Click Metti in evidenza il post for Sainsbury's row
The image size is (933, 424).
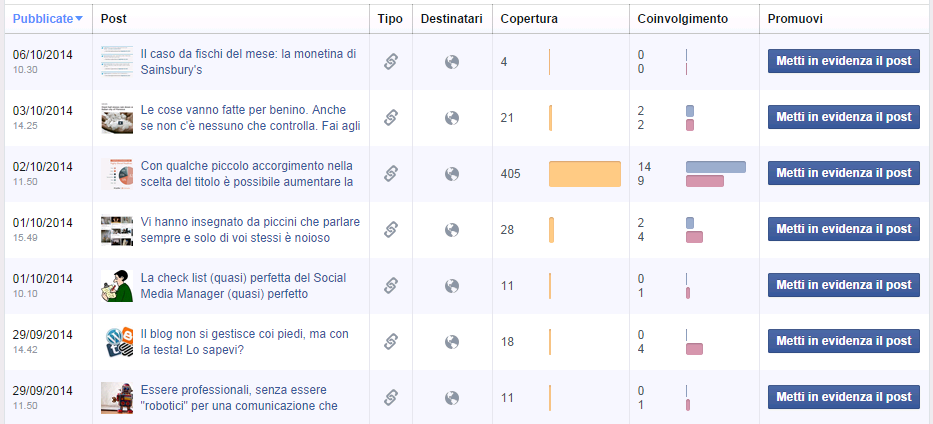[x=843, y=61]
